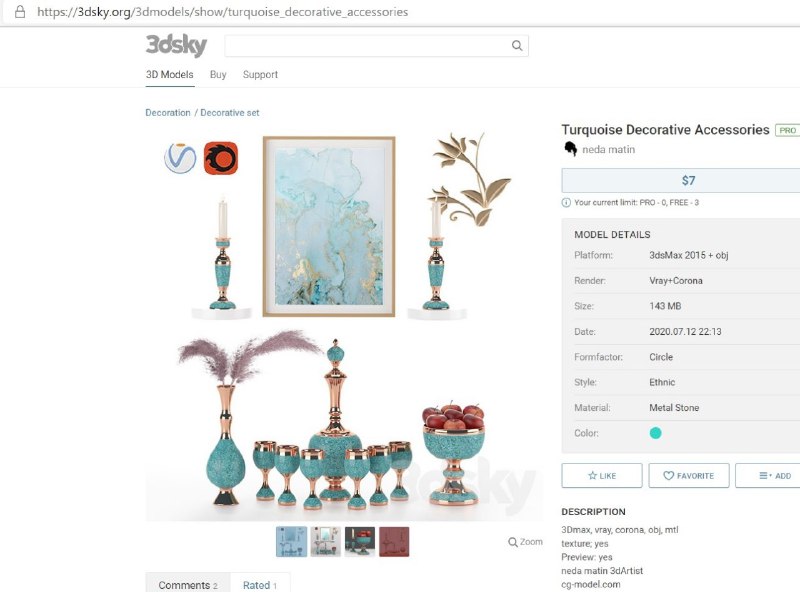Click the browser address padlock icon
This screenshot has width=800, height=592.
(x=20, y=12)
